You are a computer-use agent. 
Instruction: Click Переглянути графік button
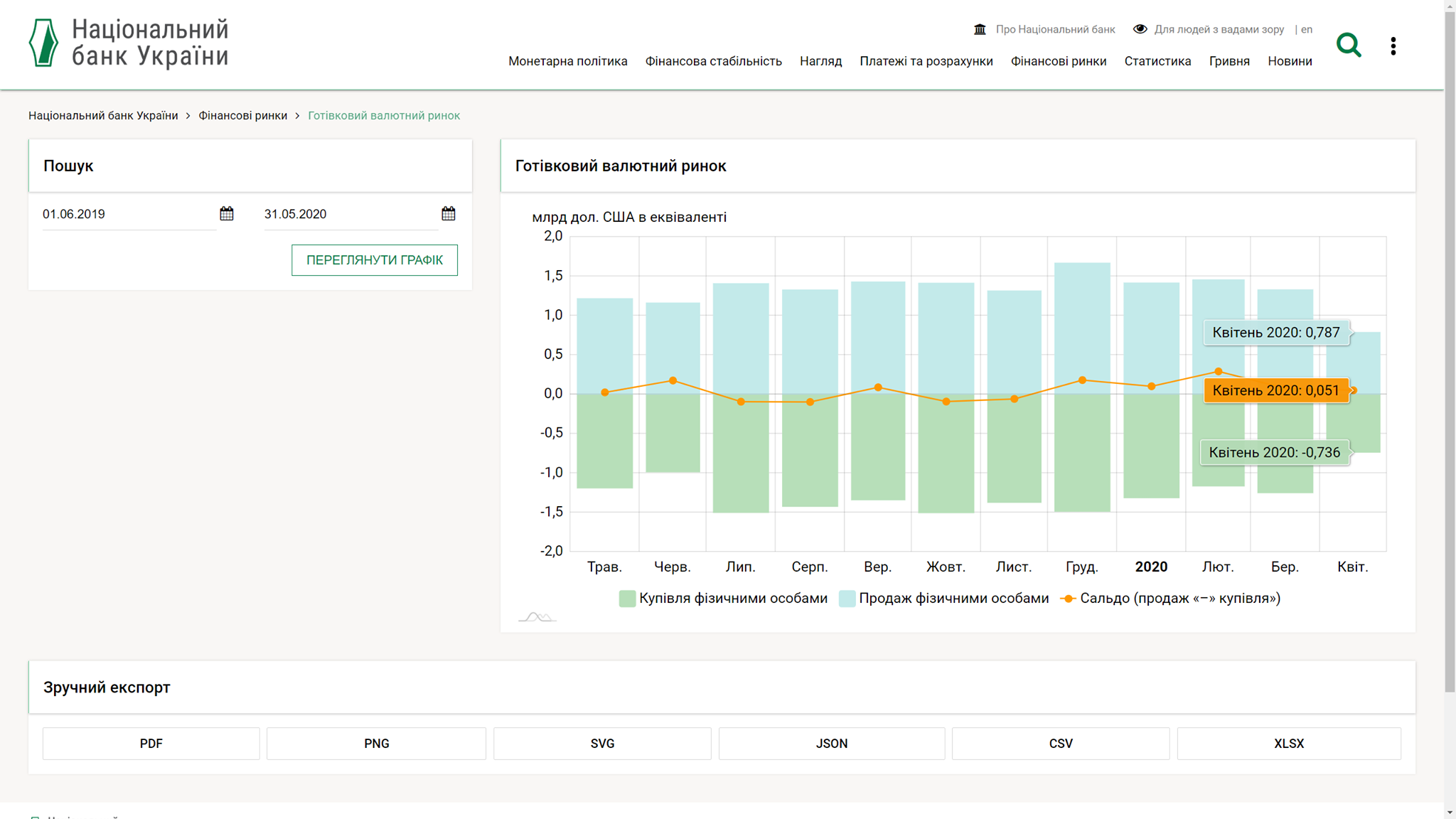click(x=375, y=260)
